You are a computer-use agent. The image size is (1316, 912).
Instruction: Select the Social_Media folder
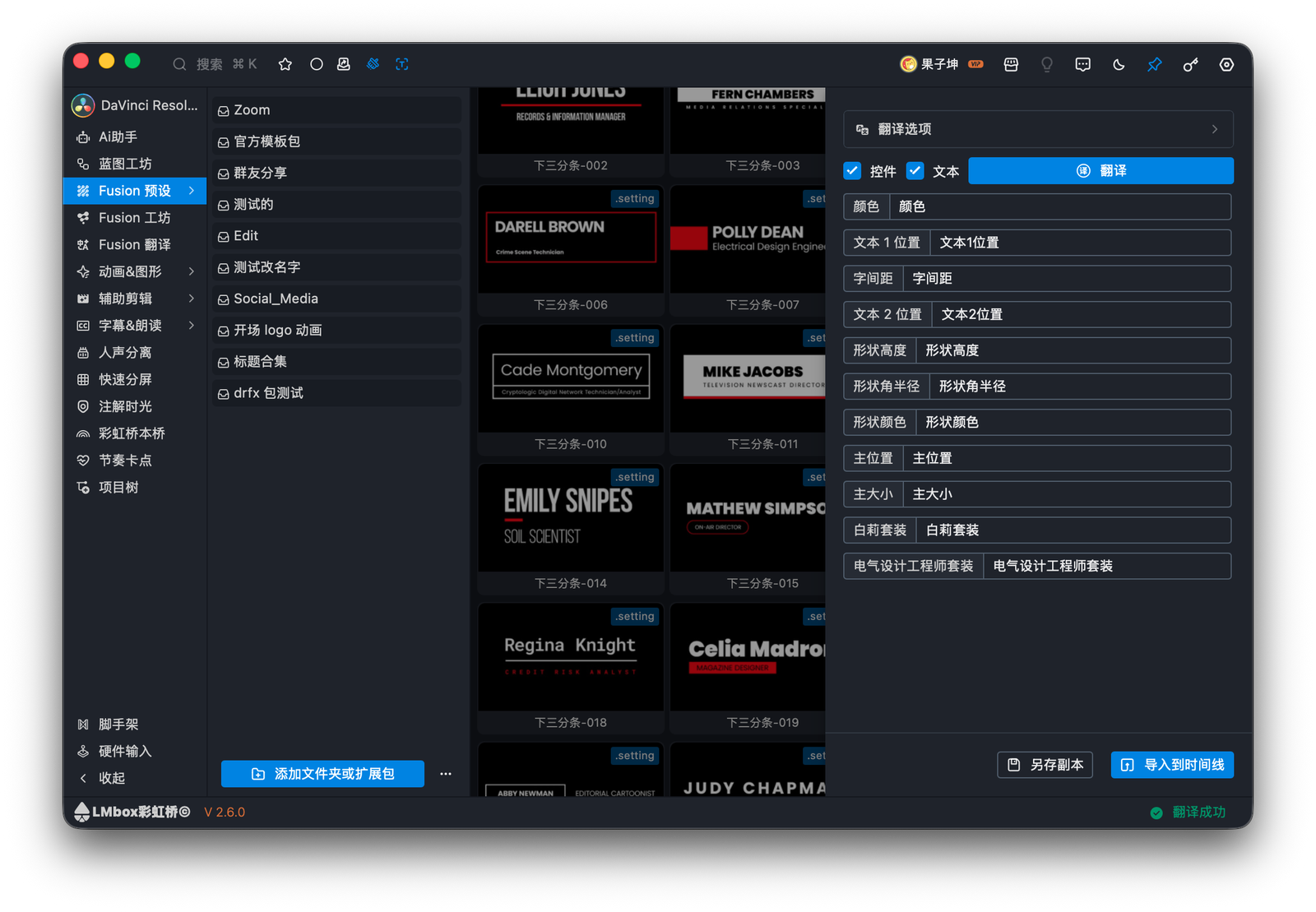[337, 299]
